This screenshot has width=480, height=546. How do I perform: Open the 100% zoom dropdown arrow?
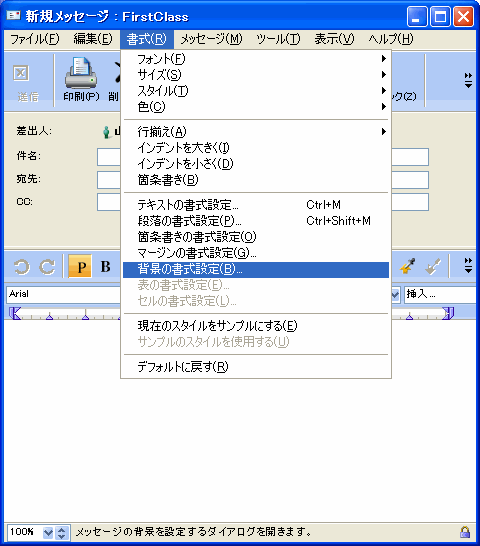click(48, 532)
